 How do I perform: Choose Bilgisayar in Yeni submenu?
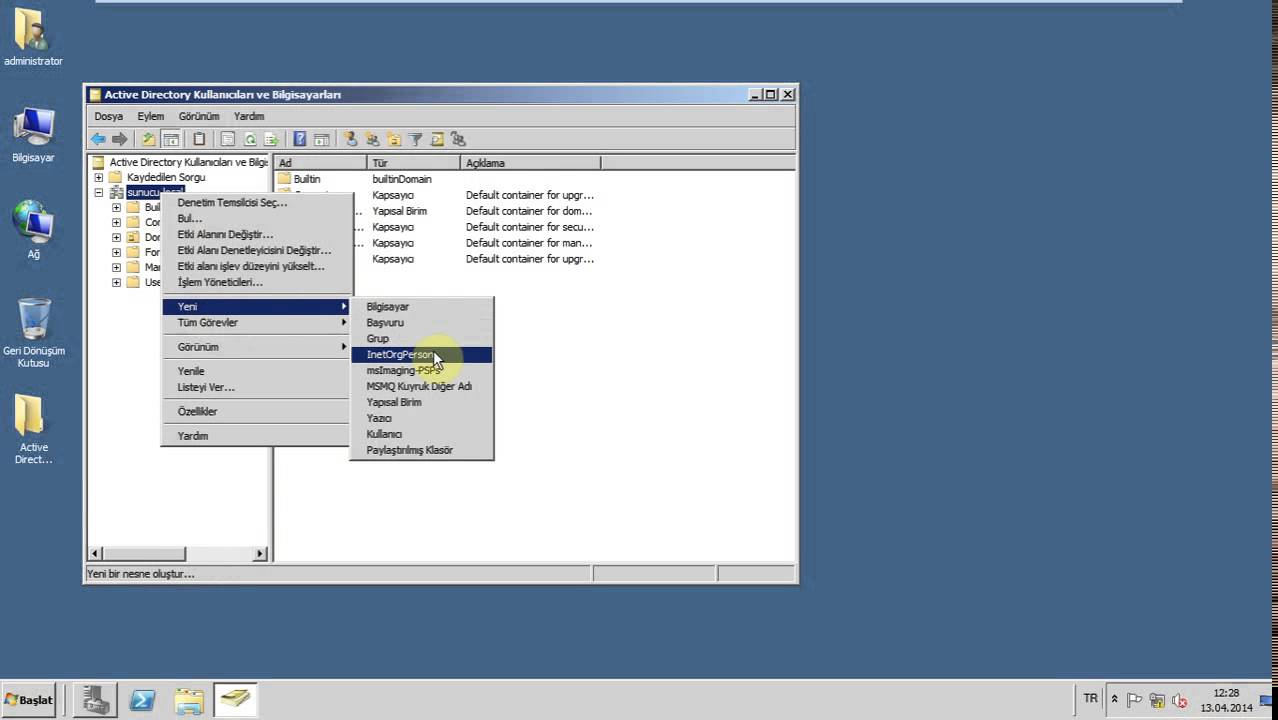pos(421,306)
